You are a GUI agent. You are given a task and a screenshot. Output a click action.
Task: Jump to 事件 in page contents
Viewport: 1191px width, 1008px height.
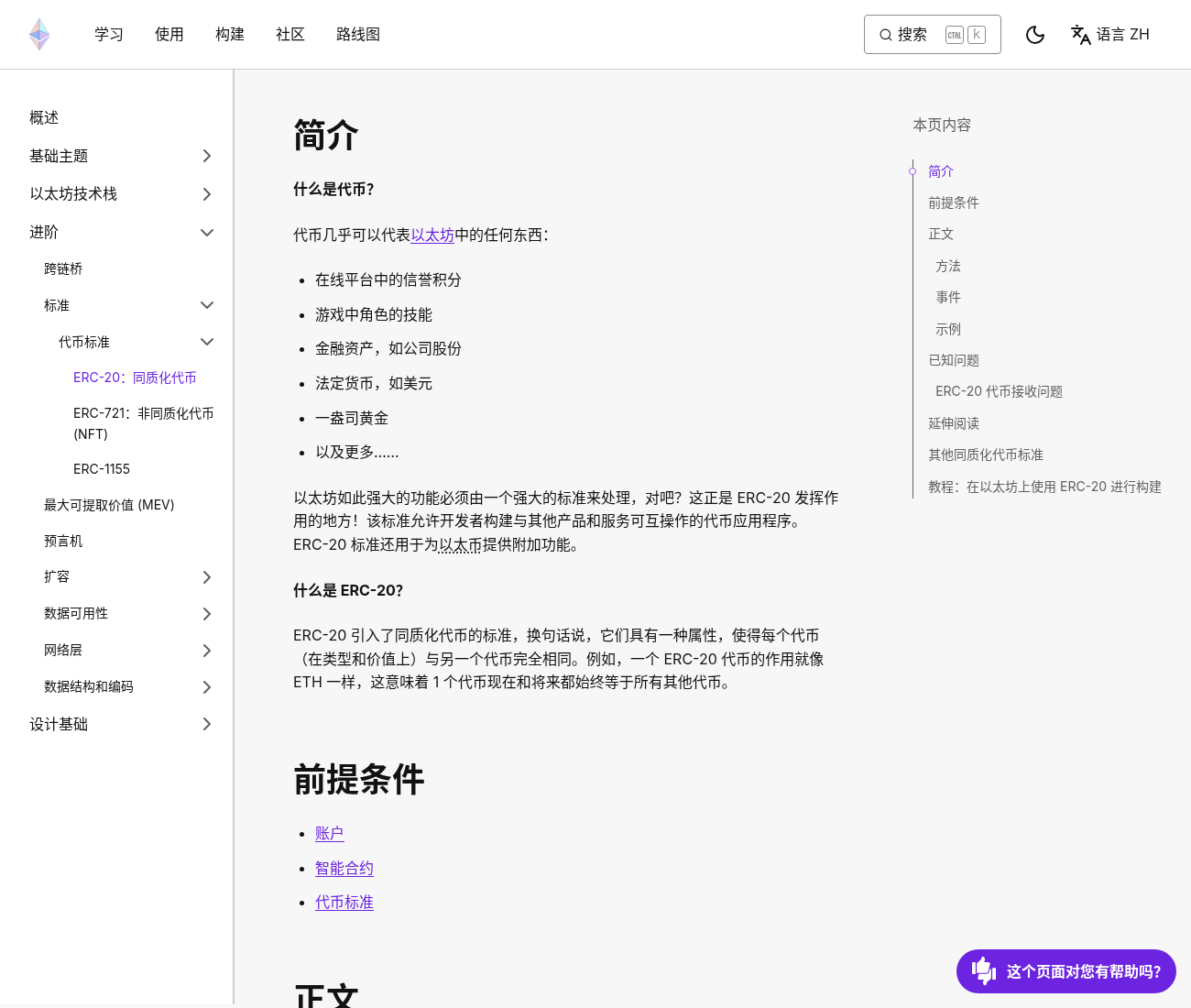point(948,297)
